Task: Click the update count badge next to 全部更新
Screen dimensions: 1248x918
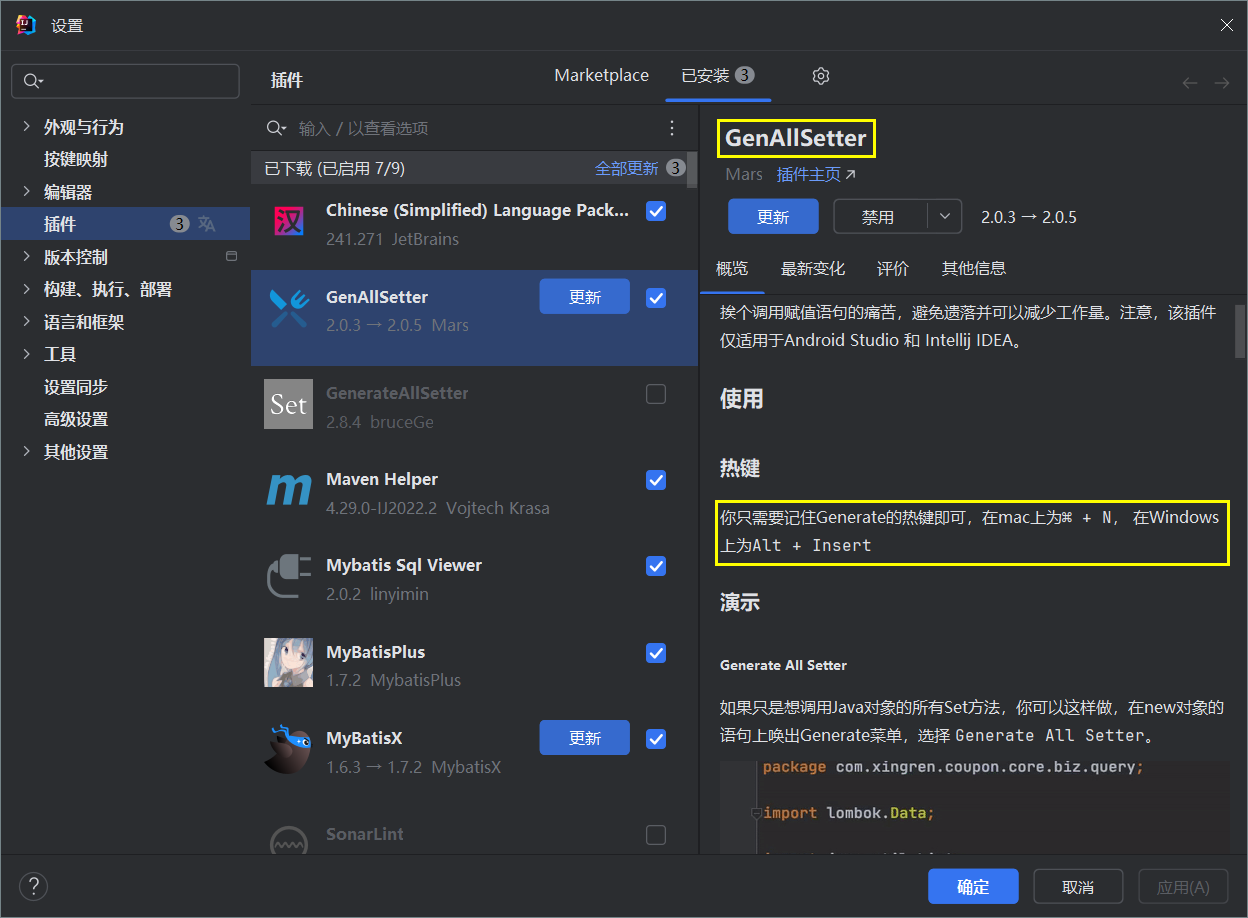Action: coord(675,168)
